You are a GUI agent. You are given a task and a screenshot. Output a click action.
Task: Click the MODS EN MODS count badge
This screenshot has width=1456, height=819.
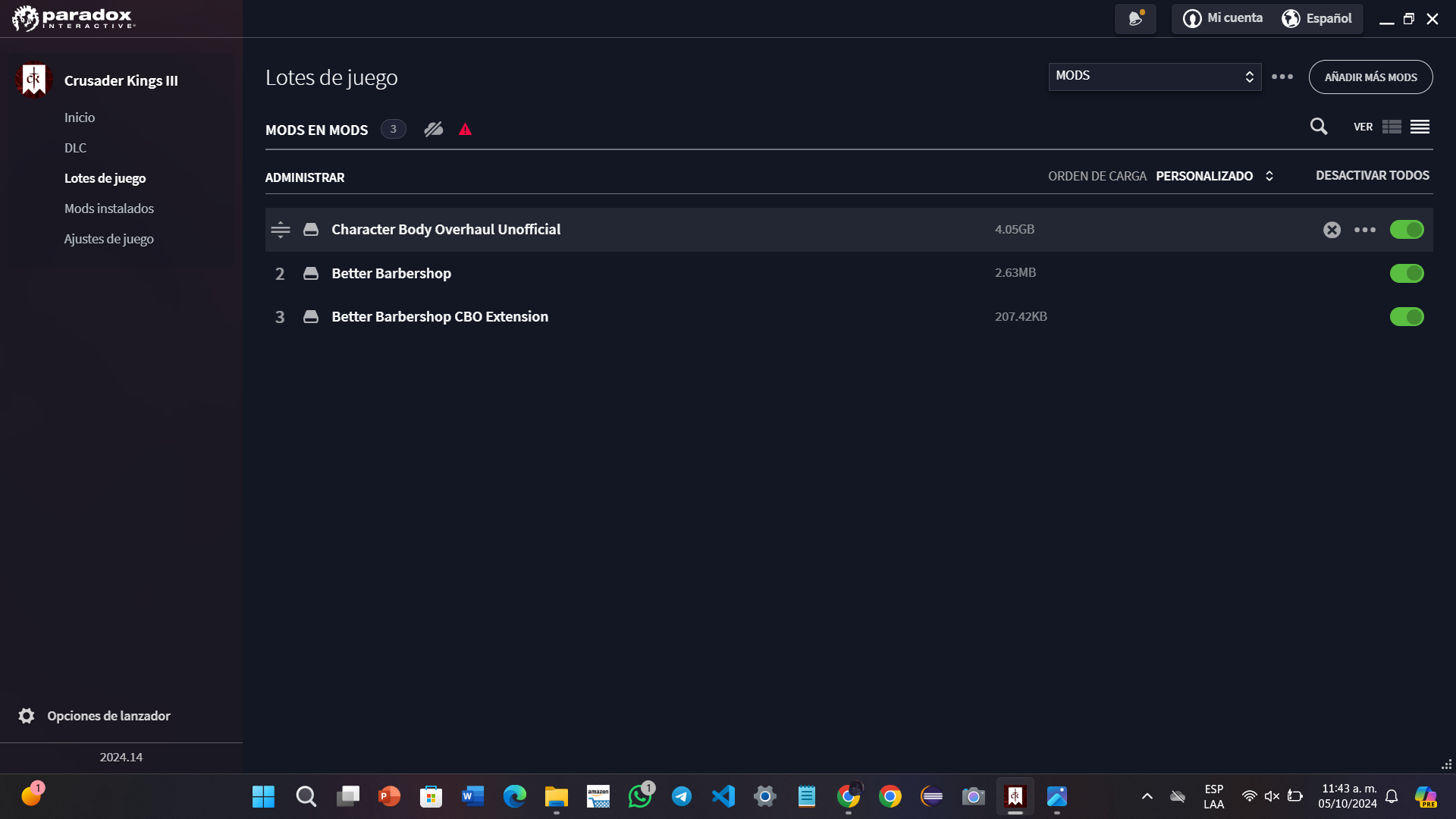pos(393,129)
